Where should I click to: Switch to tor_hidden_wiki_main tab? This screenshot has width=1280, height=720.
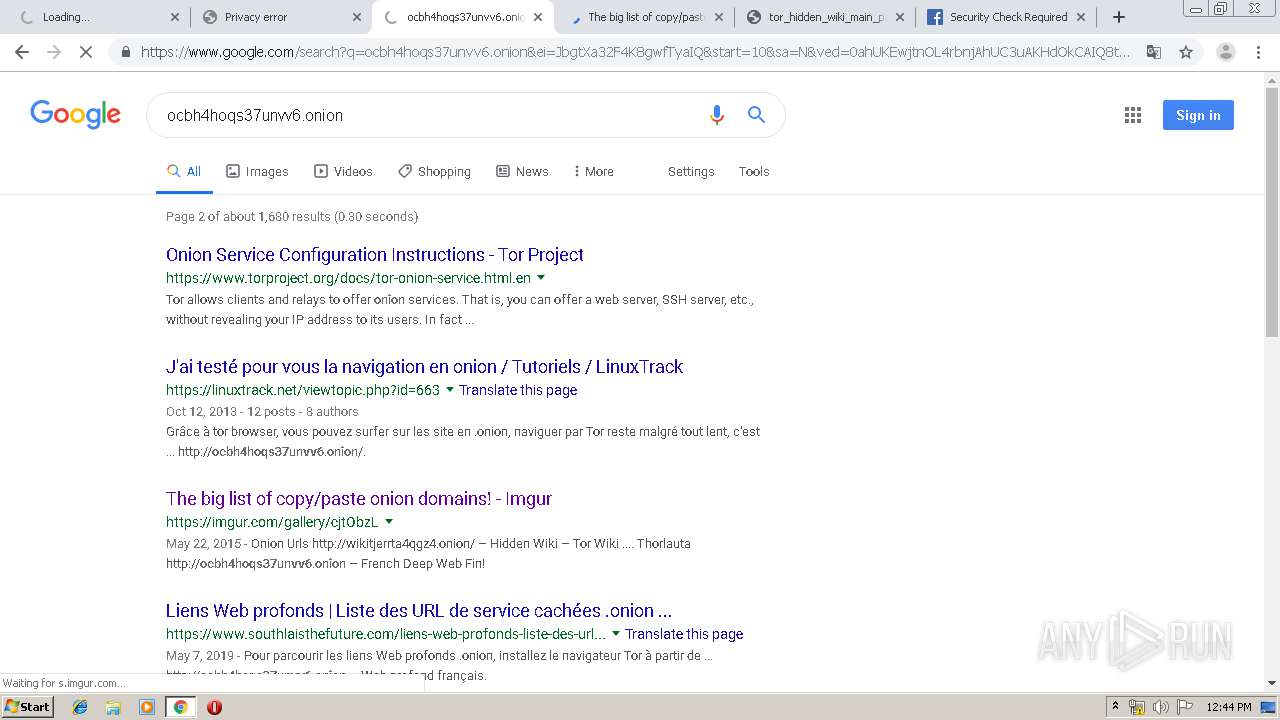point(826,17)
